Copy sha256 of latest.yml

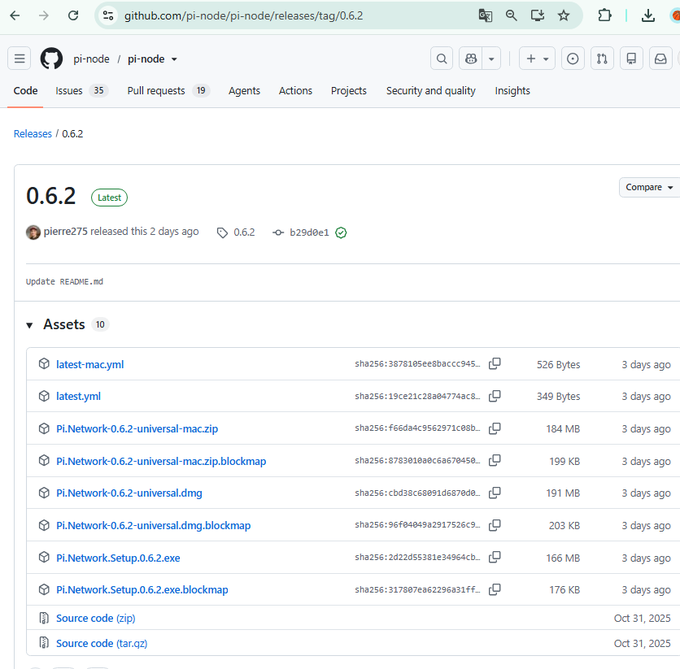point(494,396)
